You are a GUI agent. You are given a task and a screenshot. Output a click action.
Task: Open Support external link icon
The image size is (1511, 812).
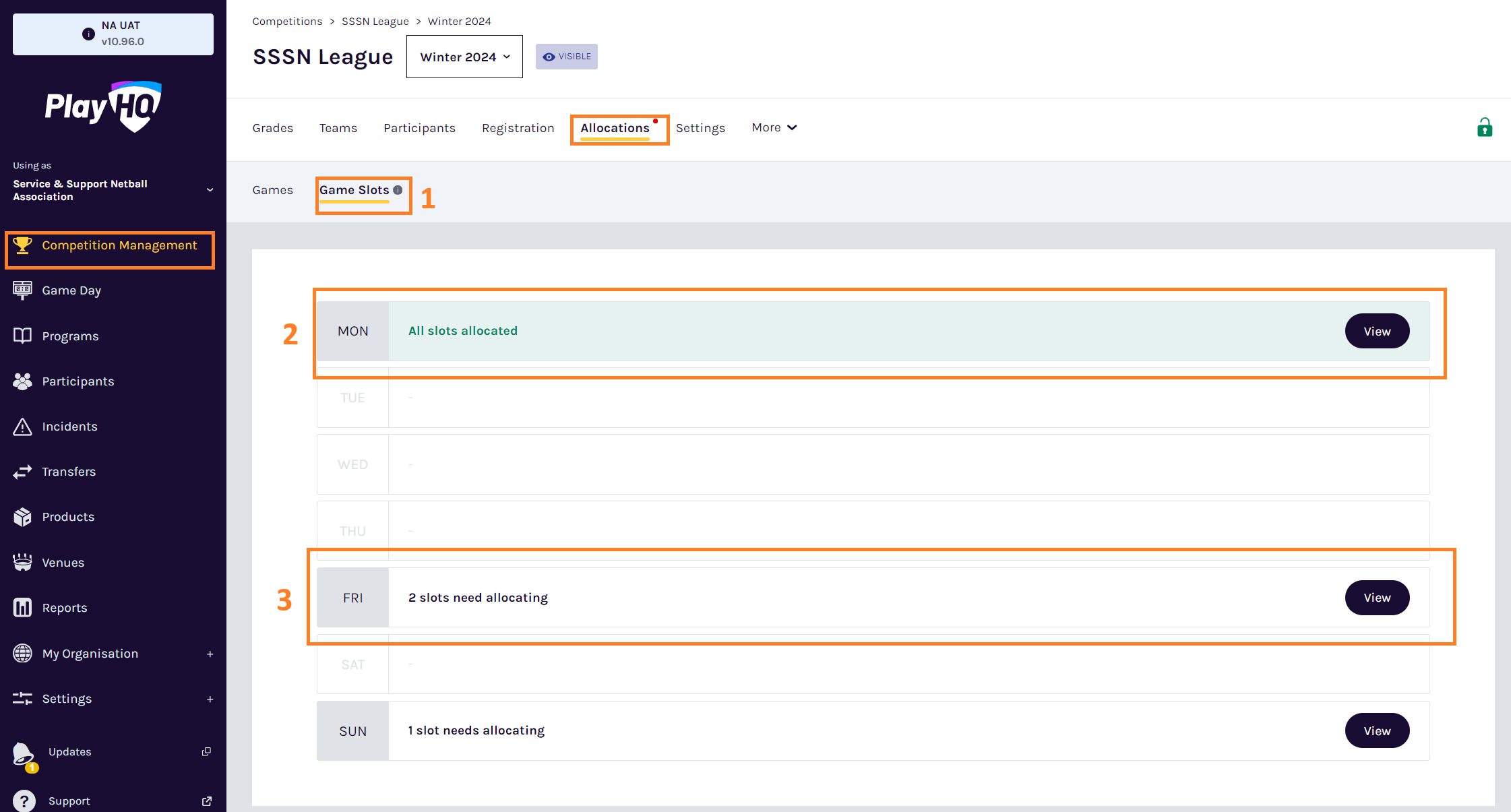click(207, 801)
